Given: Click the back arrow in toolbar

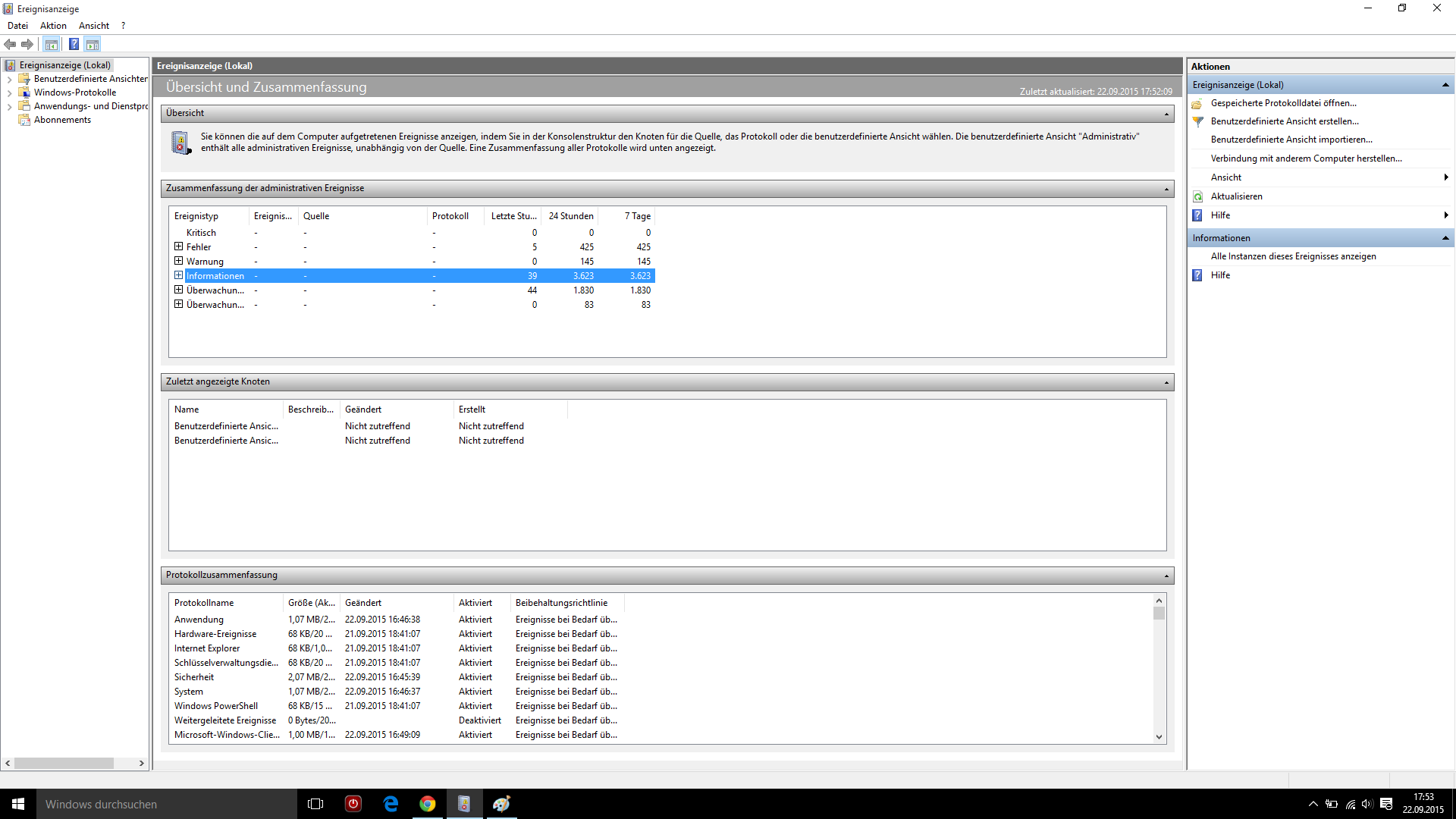Looking at the screenshot, I should [10, 44].
